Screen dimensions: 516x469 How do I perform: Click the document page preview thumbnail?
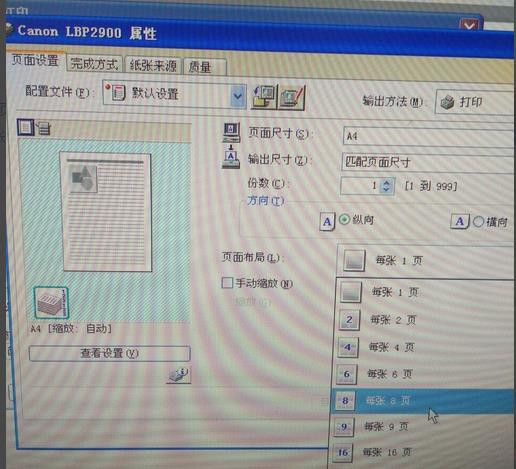pyautogui.click(x=106, y=212)
